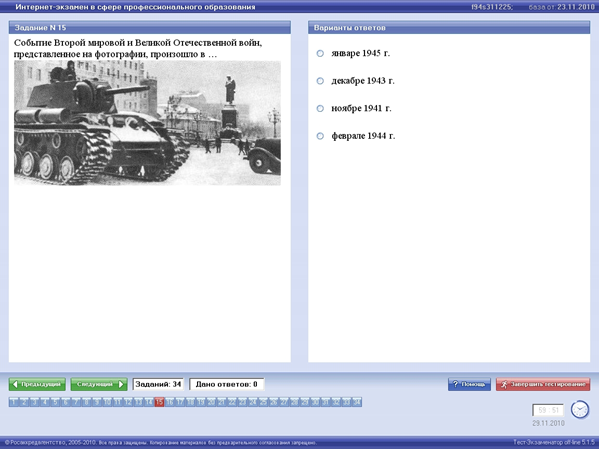The height and width of the screenshot is (450, 600).
Task: Click the "Варианты ответов" panel header
Action: tap(449, 28)
